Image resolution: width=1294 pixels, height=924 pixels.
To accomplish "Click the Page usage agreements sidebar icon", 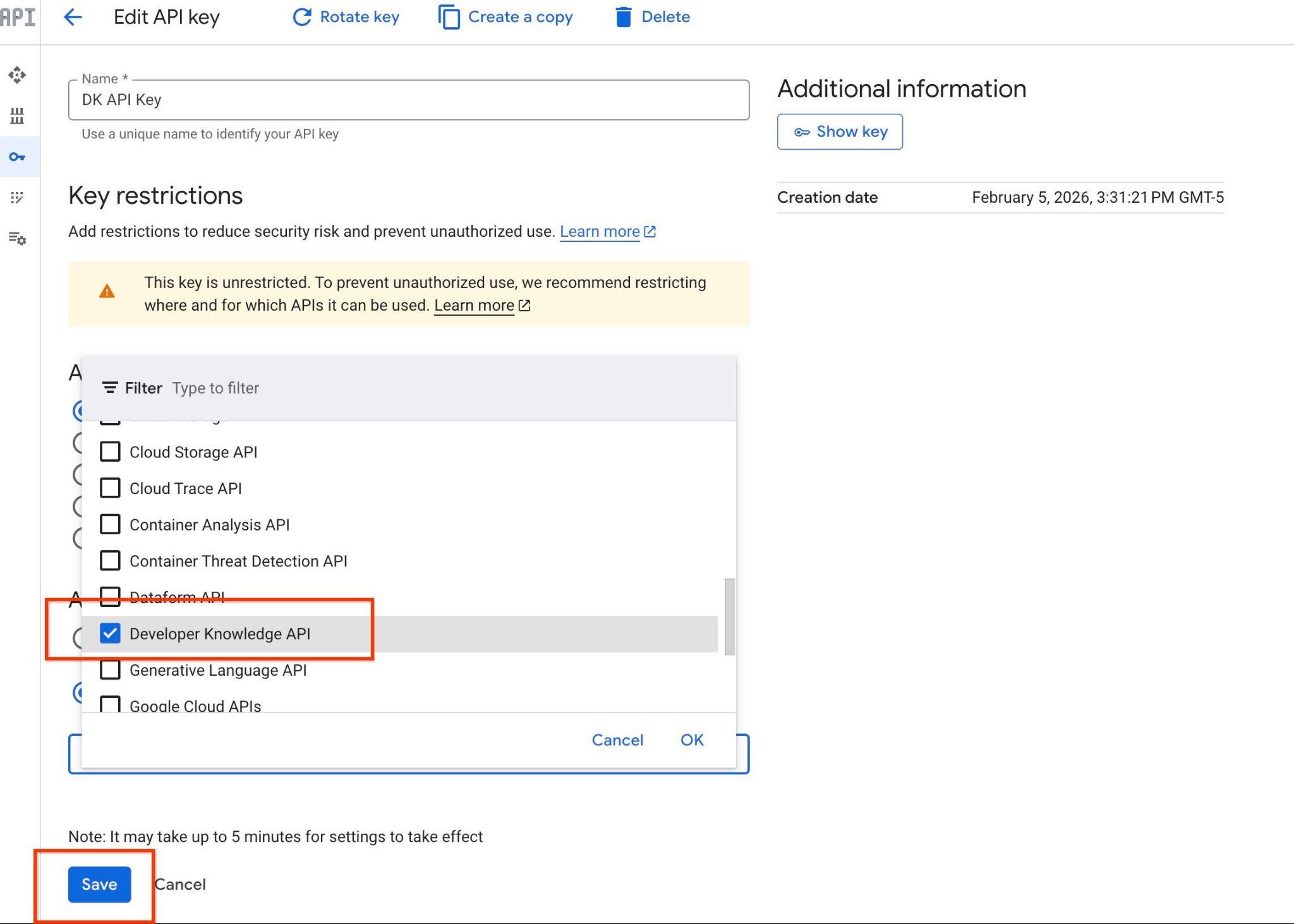I will pyautogui.click(x=17, y=238).
